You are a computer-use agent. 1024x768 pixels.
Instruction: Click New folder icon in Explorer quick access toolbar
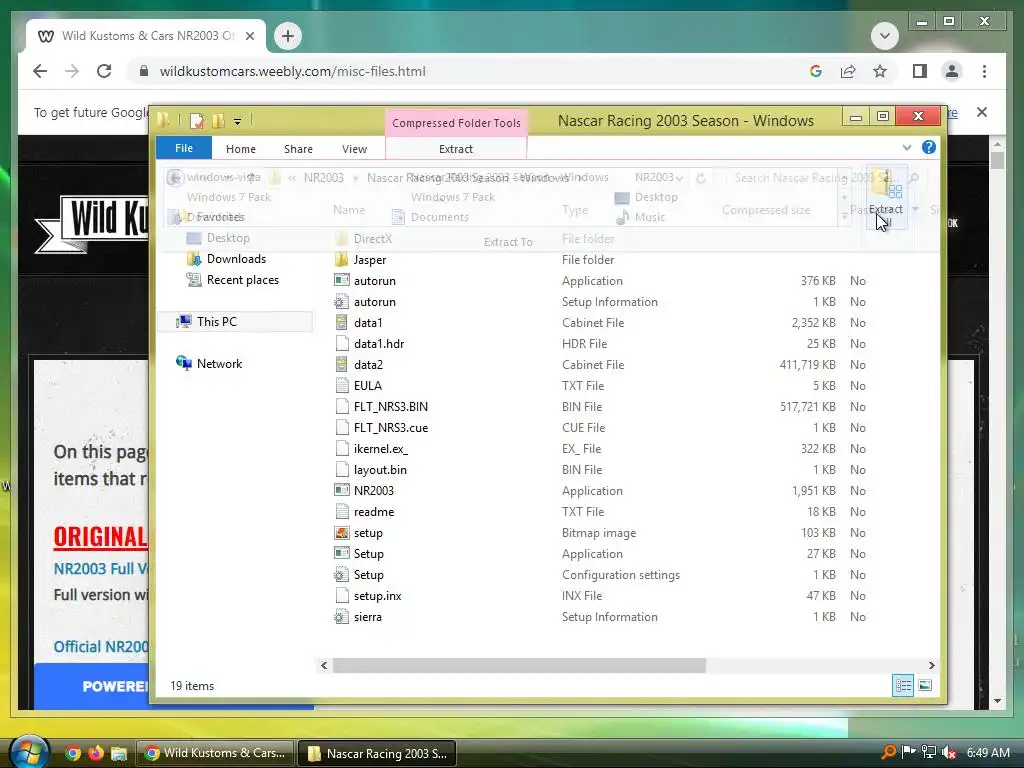tap(218, 121)
